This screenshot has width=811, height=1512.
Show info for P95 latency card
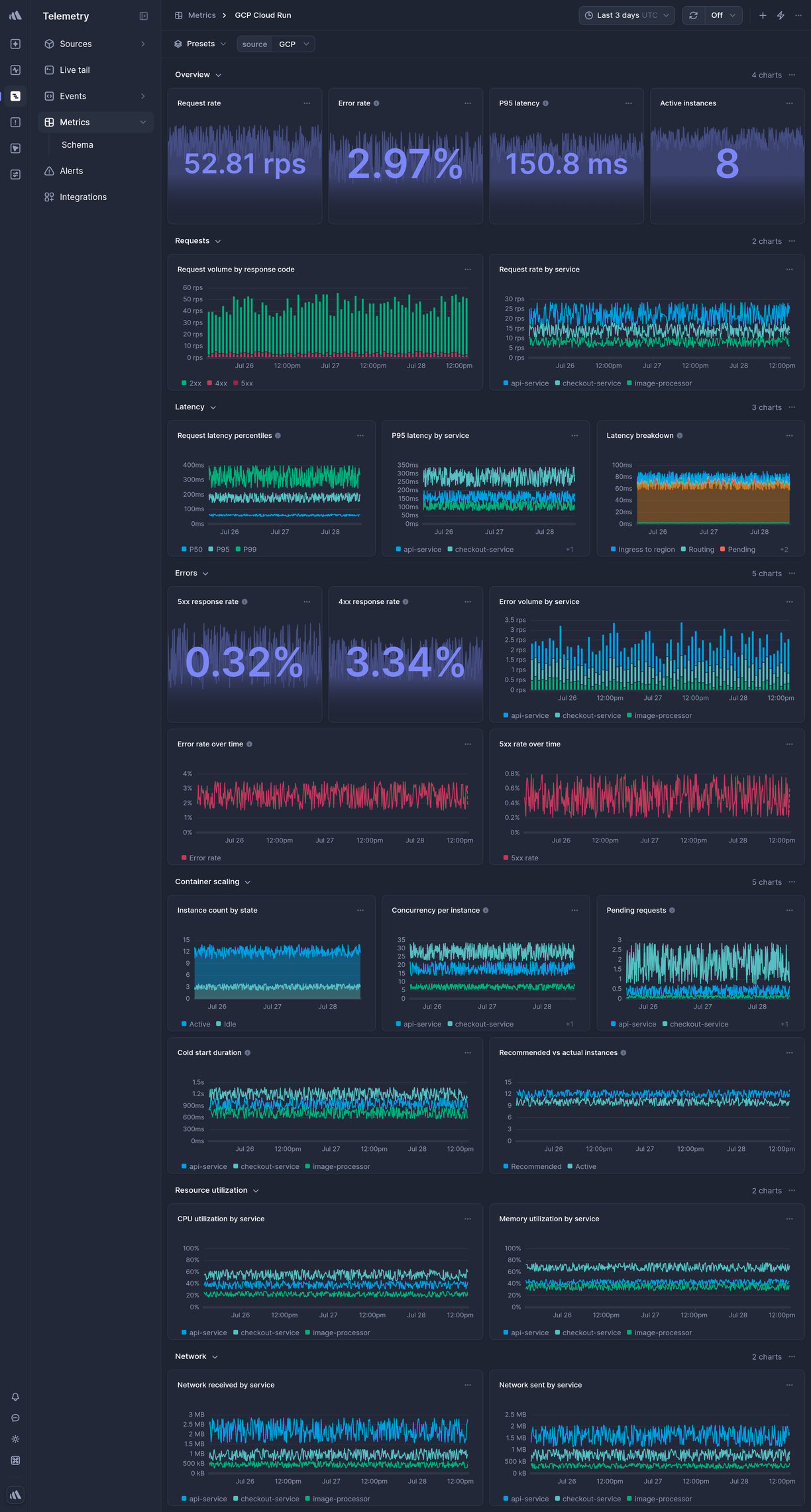click(x=545, y=103)
